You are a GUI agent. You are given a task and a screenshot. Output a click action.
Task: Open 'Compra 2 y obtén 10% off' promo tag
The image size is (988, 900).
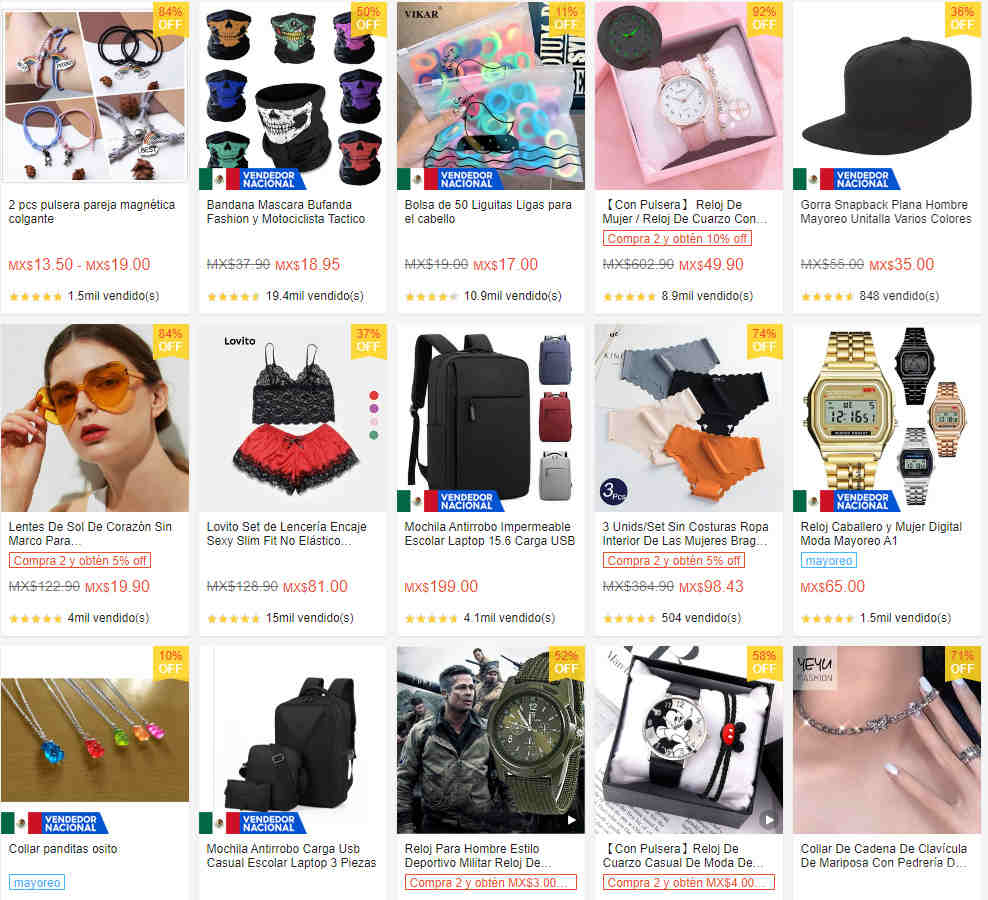(x=677, y=238)
